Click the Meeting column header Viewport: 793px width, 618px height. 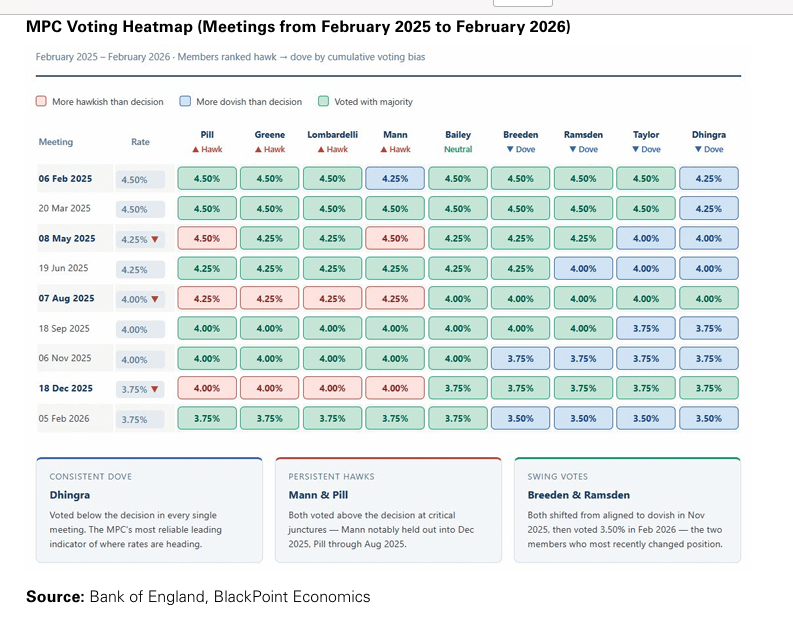tap(56, 142)
